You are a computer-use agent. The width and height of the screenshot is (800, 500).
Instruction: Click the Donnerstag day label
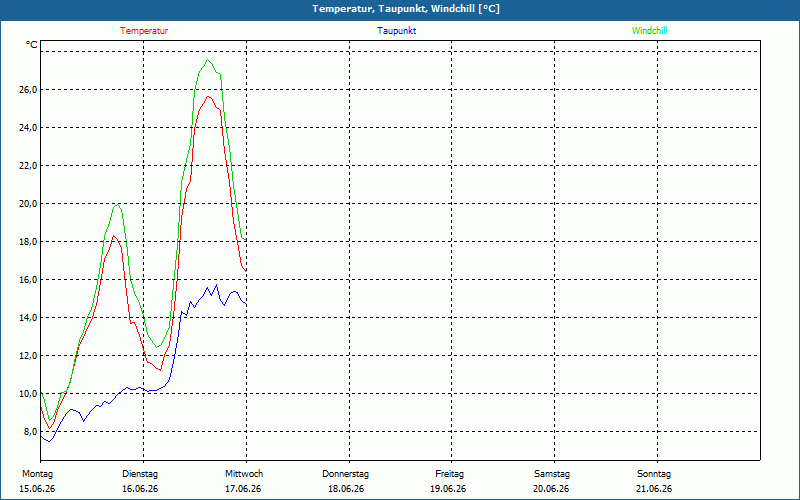point(345,474)
